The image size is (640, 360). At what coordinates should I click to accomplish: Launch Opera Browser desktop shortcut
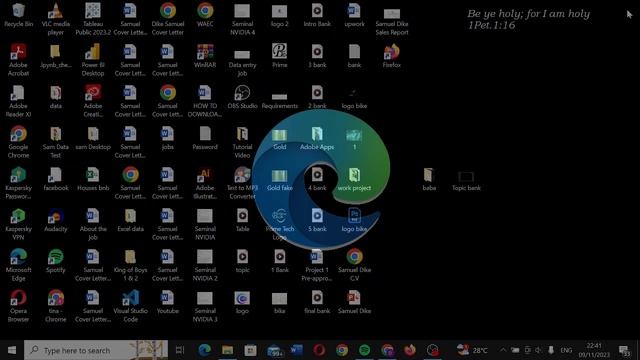pos(18,306)
